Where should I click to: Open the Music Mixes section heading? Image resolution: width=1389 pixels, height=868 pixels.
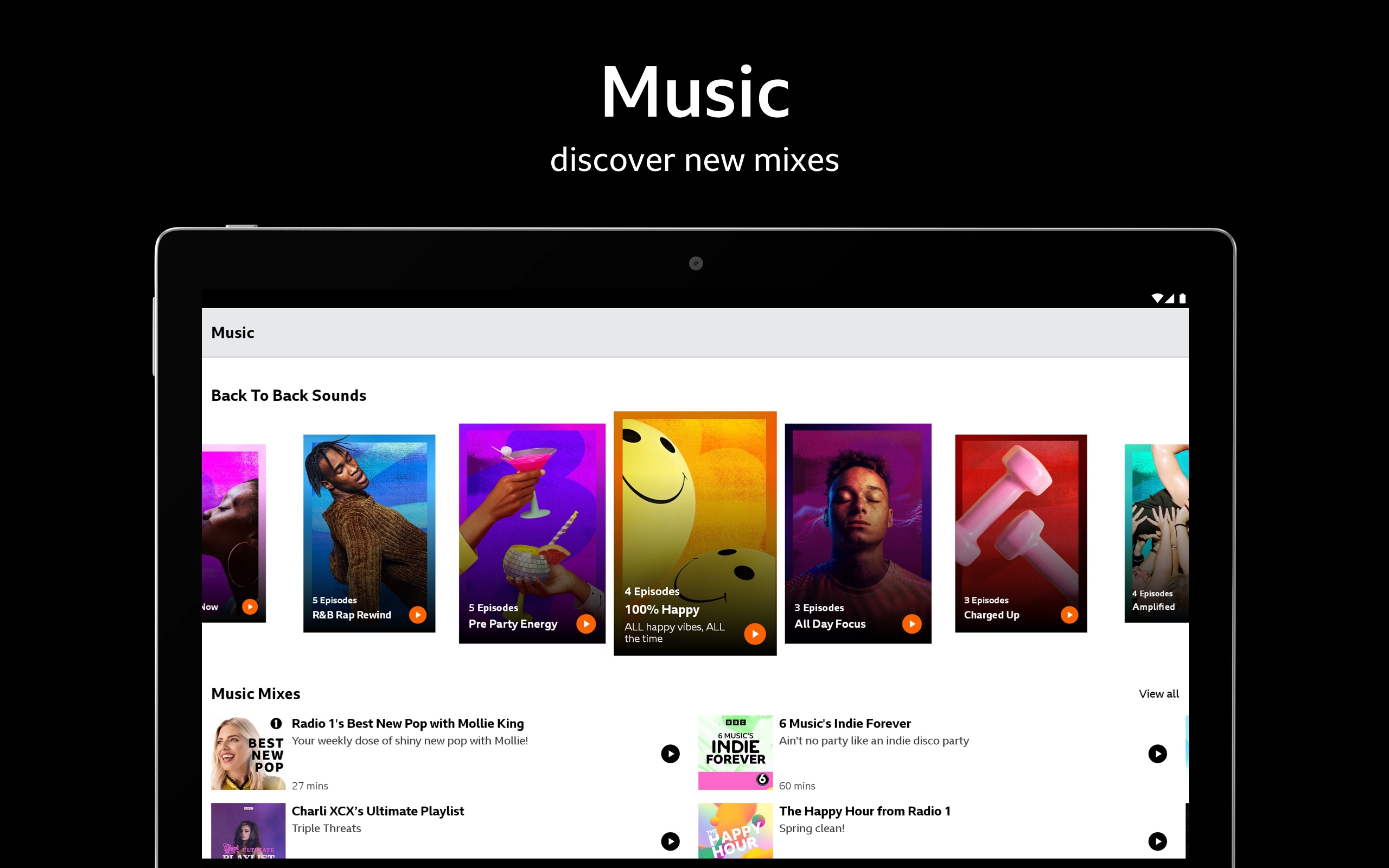pyautogui.click(x=256, y=693)
